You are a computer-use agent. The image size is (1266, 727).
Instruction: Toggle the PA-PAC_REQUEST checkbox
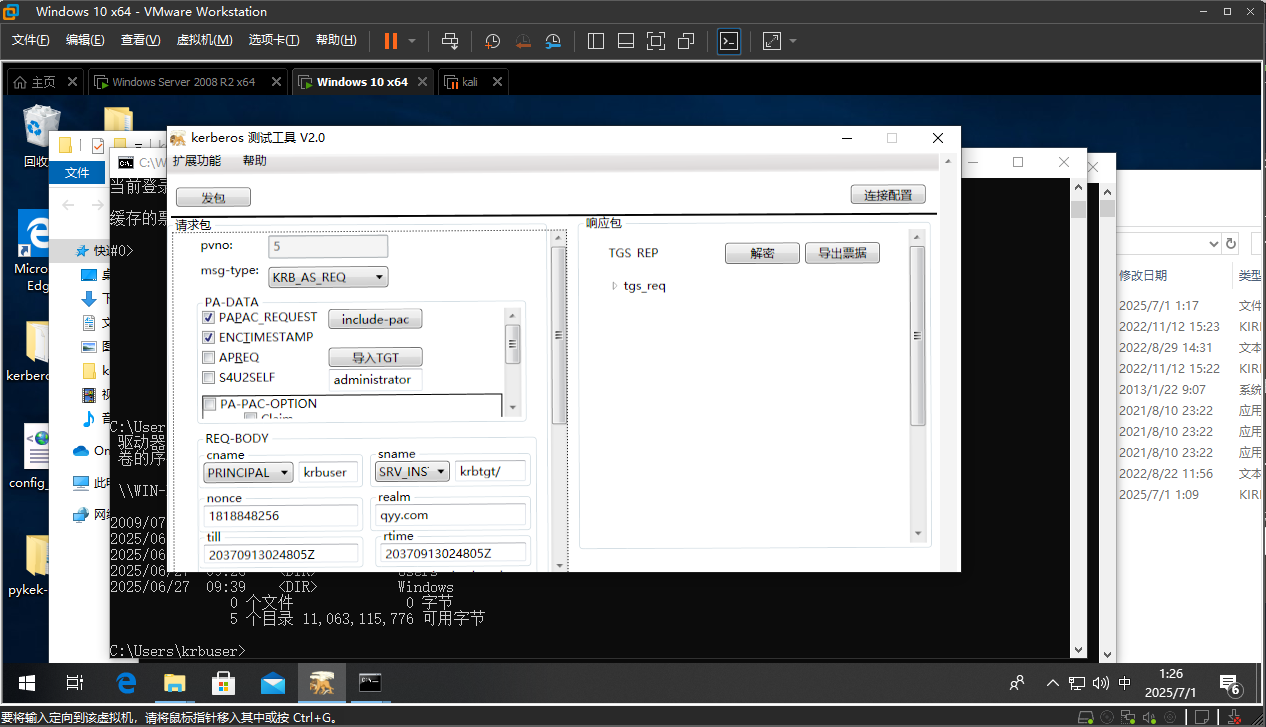pyautogui.click(x=209, y=317)
